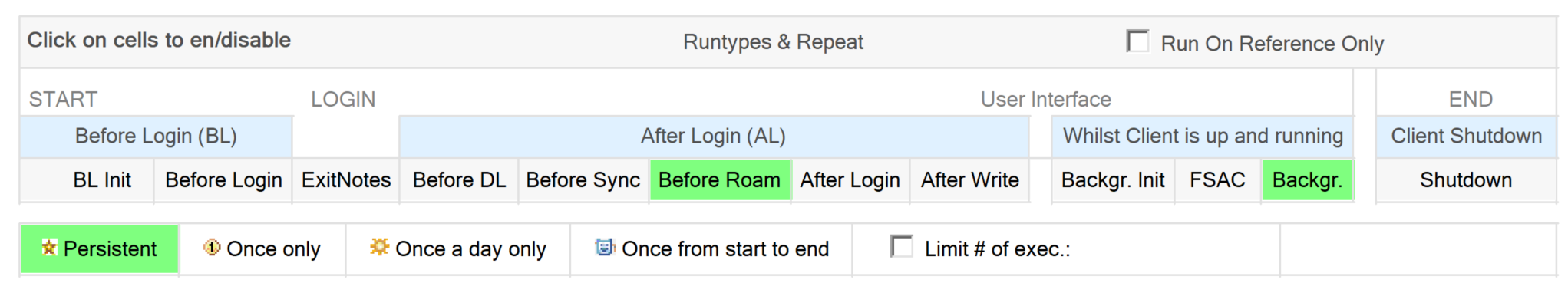
Task: Click the Persistent star icon
Action: (x=50, y=247)
